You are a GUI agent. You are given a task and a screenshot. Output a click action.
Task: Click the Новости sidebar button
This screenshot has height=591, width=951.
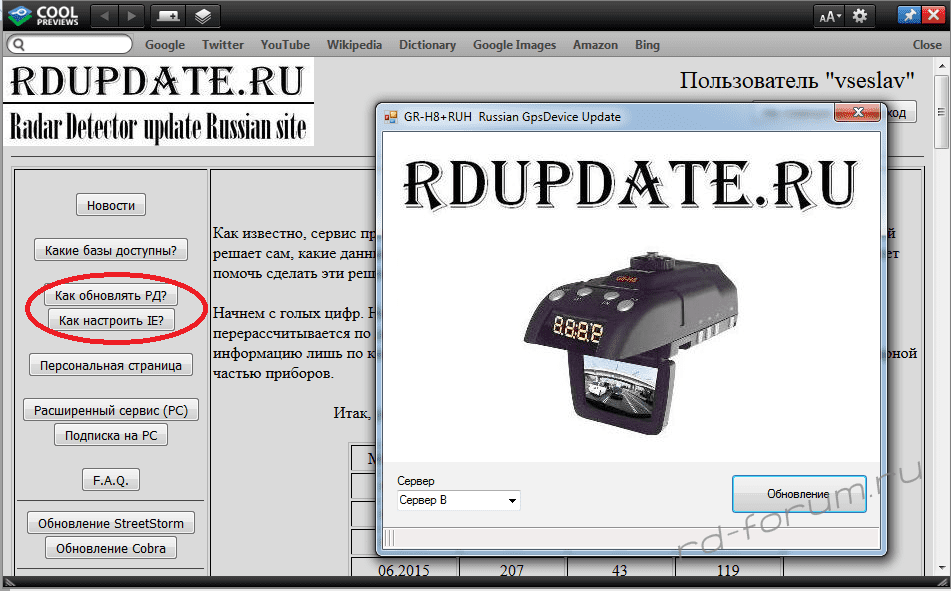[111, 205]
